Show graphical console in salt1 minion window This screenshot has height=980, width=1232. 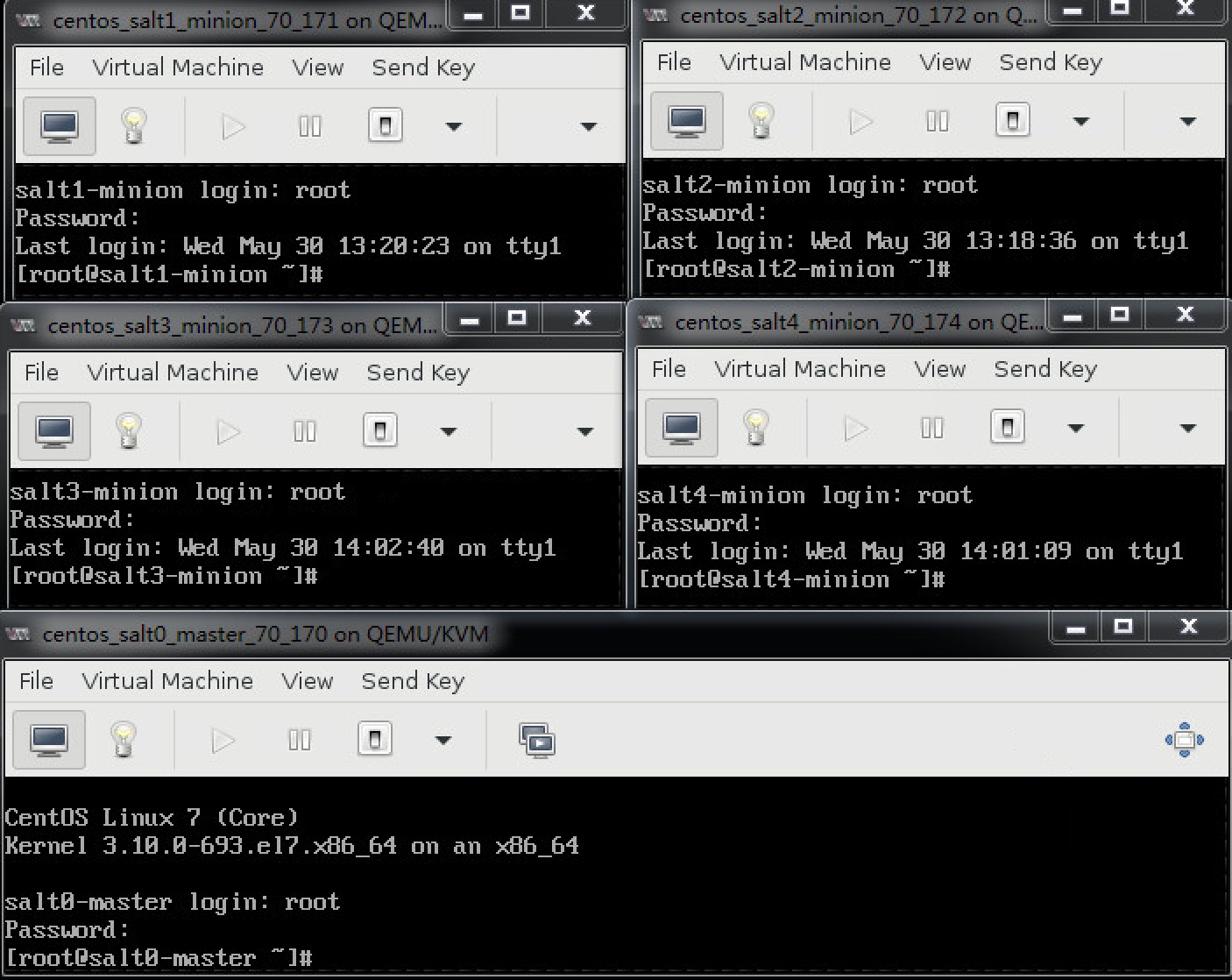(60, 126)
